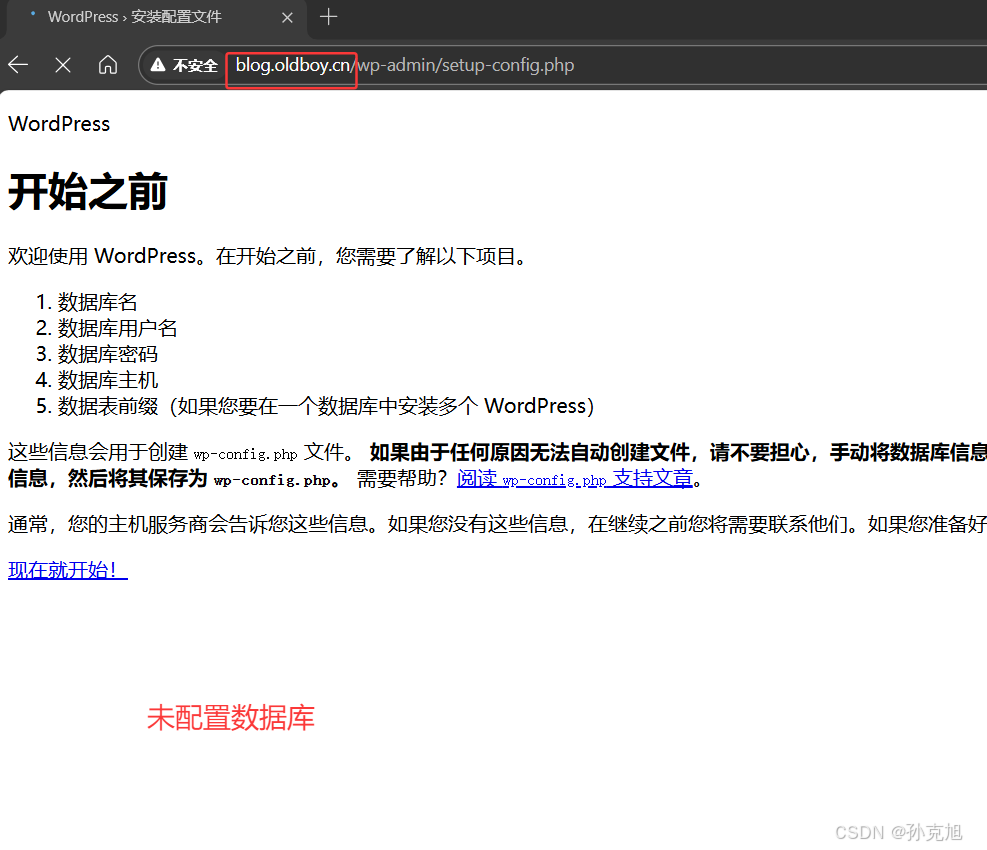Click the list item 数据库主机
987x850 pixels.
click(x=107, y=380)
